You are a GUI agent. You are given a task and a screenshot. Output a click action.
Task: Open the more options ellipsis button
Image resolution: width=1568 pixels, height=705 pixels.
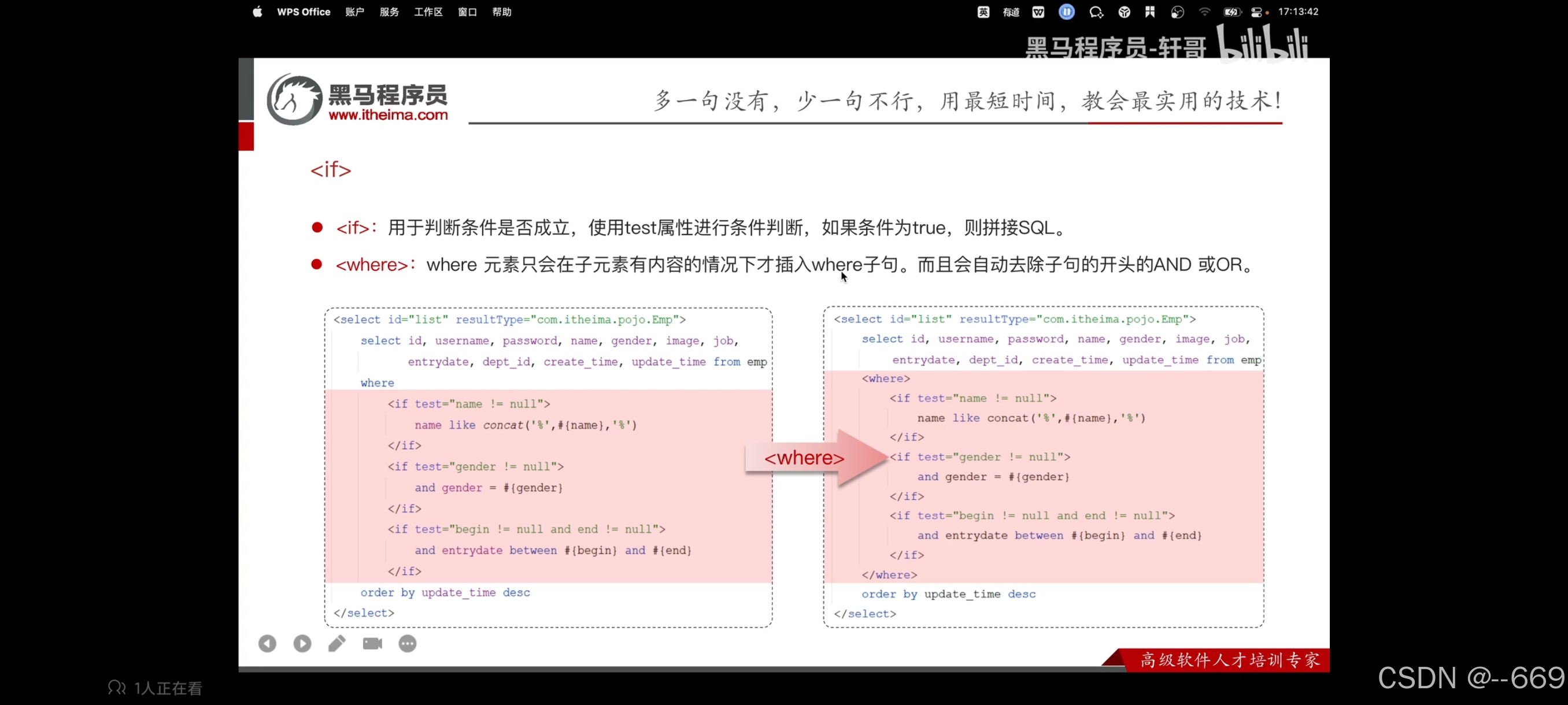[408, 644]
